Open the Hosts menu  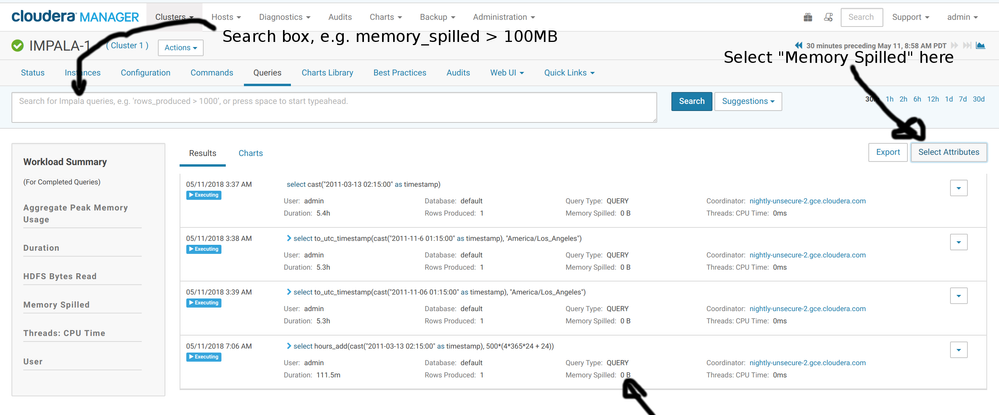(x=225, y=17)
